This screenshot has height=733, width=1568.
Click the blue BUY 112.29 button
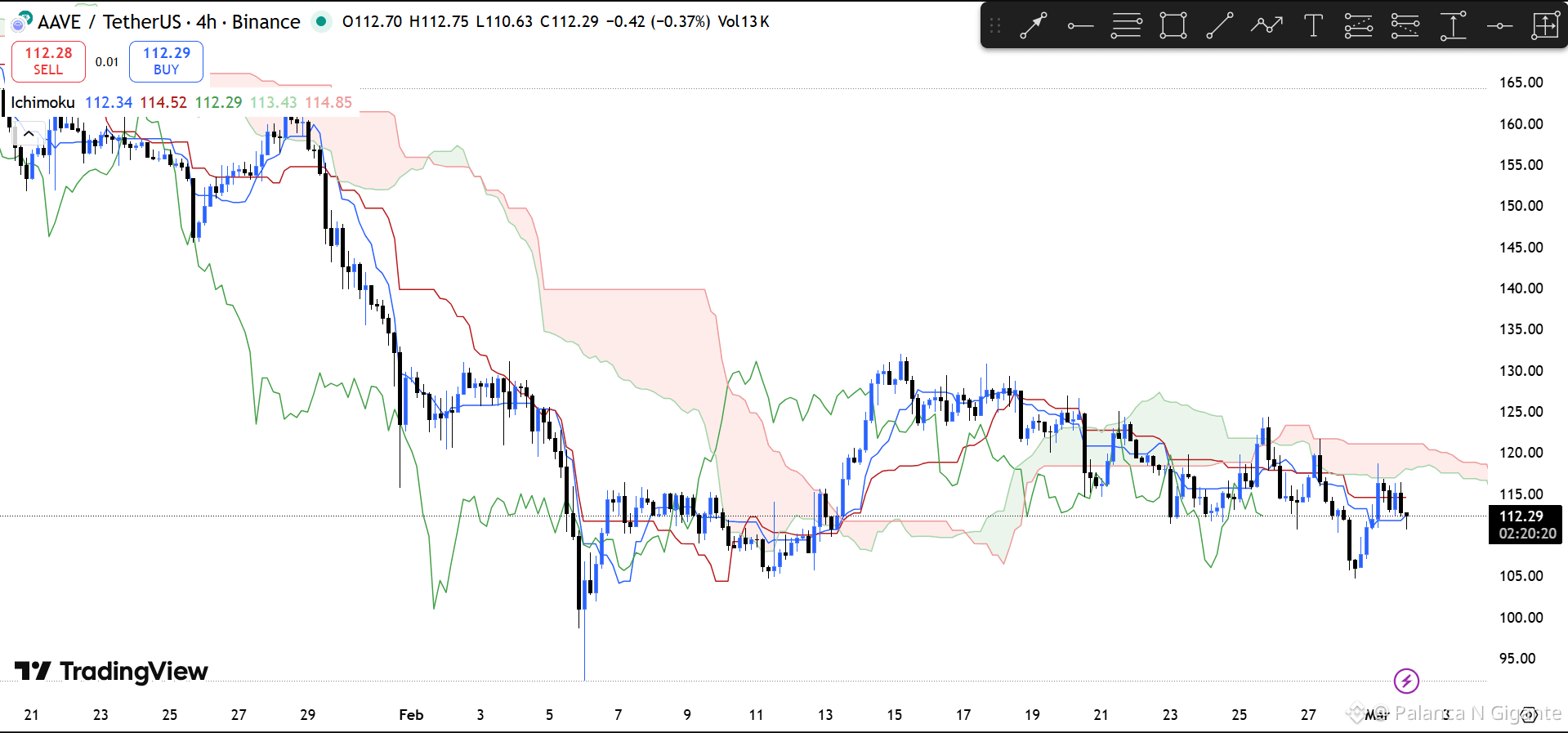[166, 61]
